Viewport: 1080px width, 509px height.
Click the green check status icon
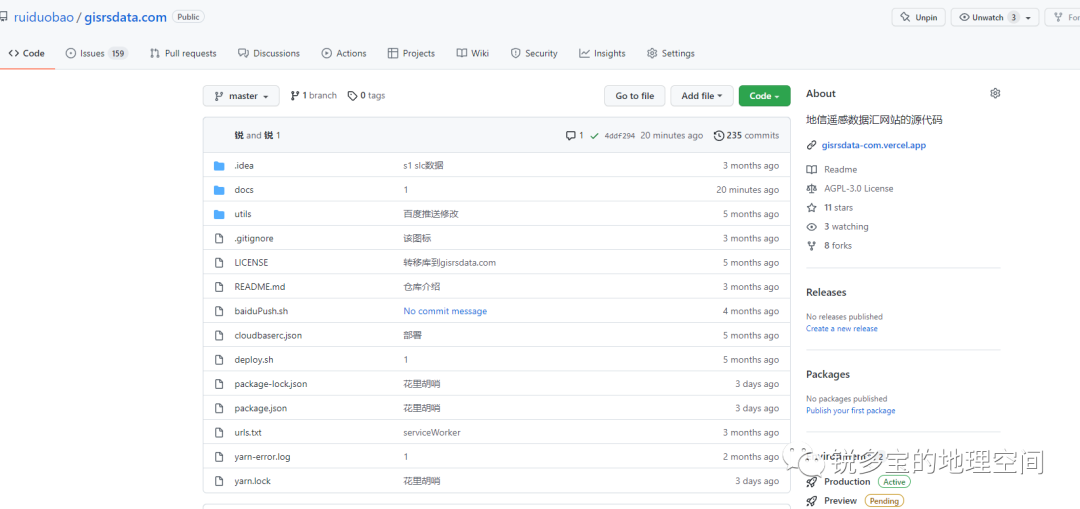[594, 136]
